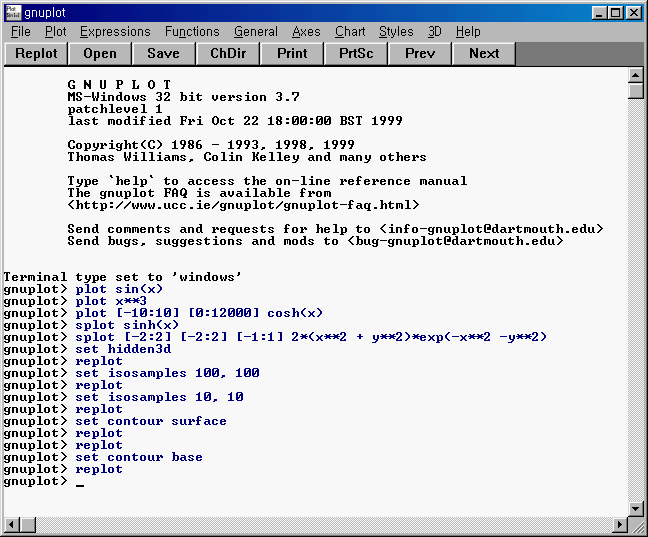Click the vertical scrollbar thumb
This screenshot has width=648, height=537.
click(x=636, y=91)
